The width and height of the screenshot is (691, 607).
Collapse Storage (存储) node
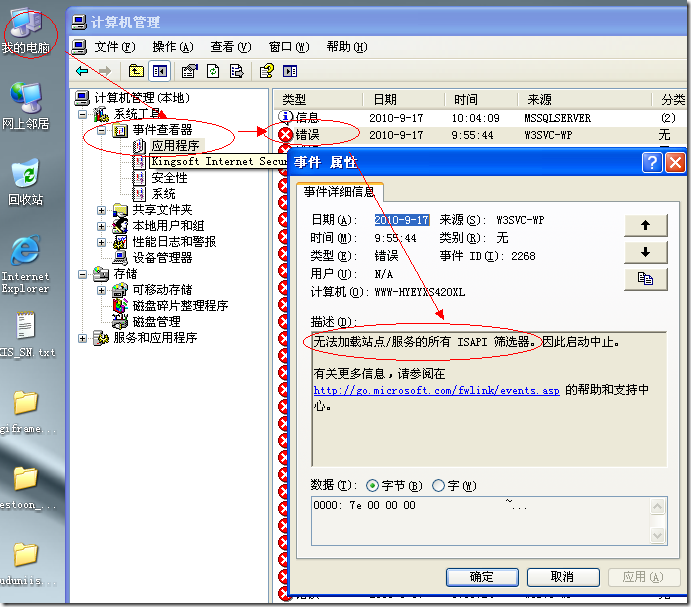coord(82,274)
